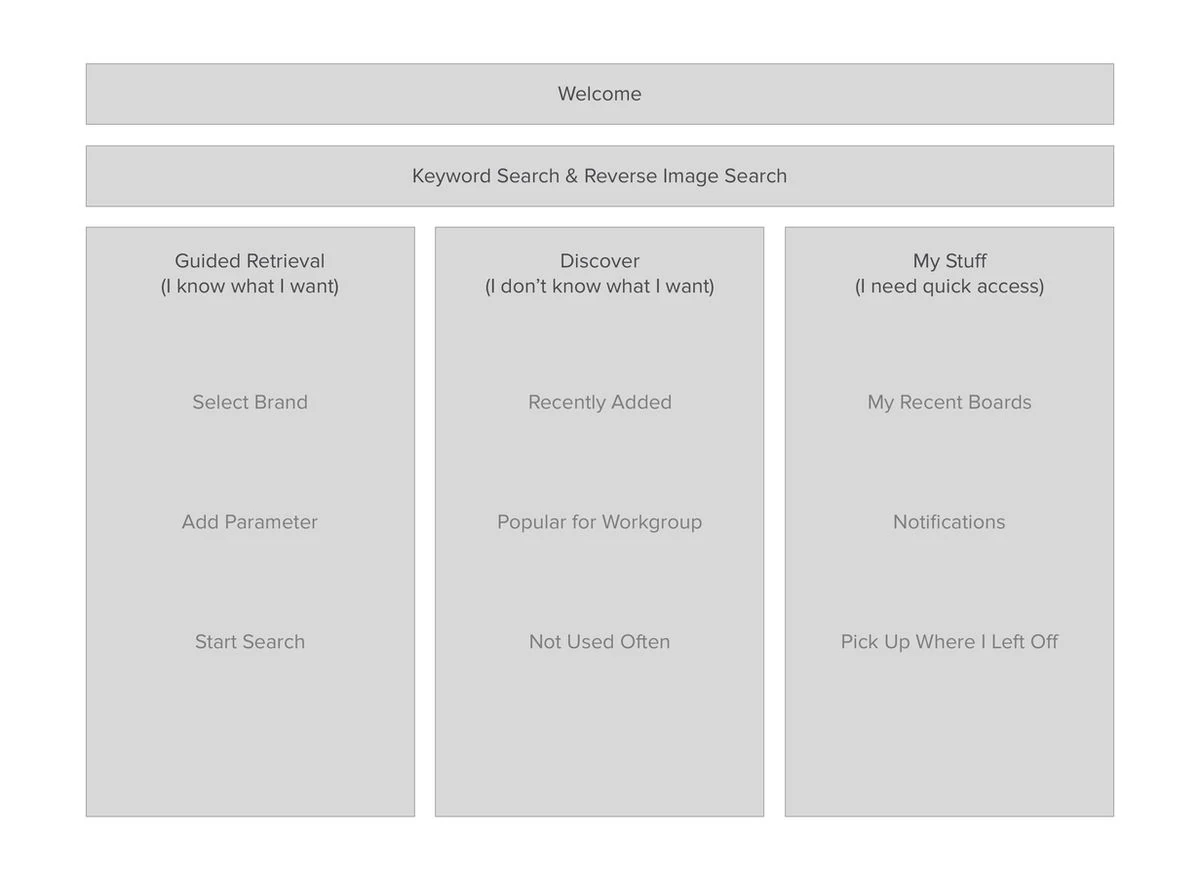Select the Guided Retrieval heading
Viewport: 1200px width, 880px height.
pos(250,261)
